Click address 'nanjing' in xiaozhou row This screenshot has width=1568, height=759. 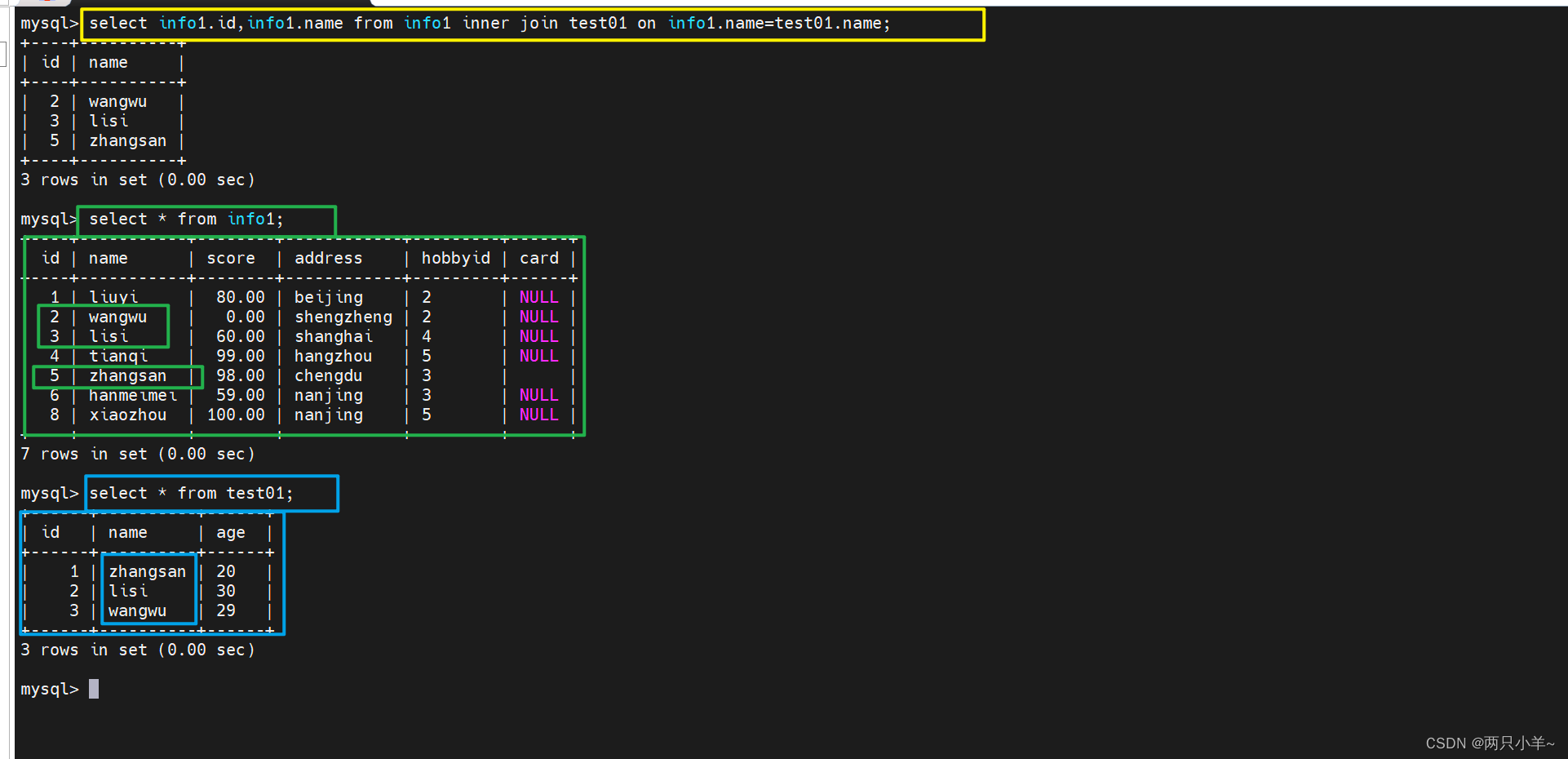(x=329, y=415)
